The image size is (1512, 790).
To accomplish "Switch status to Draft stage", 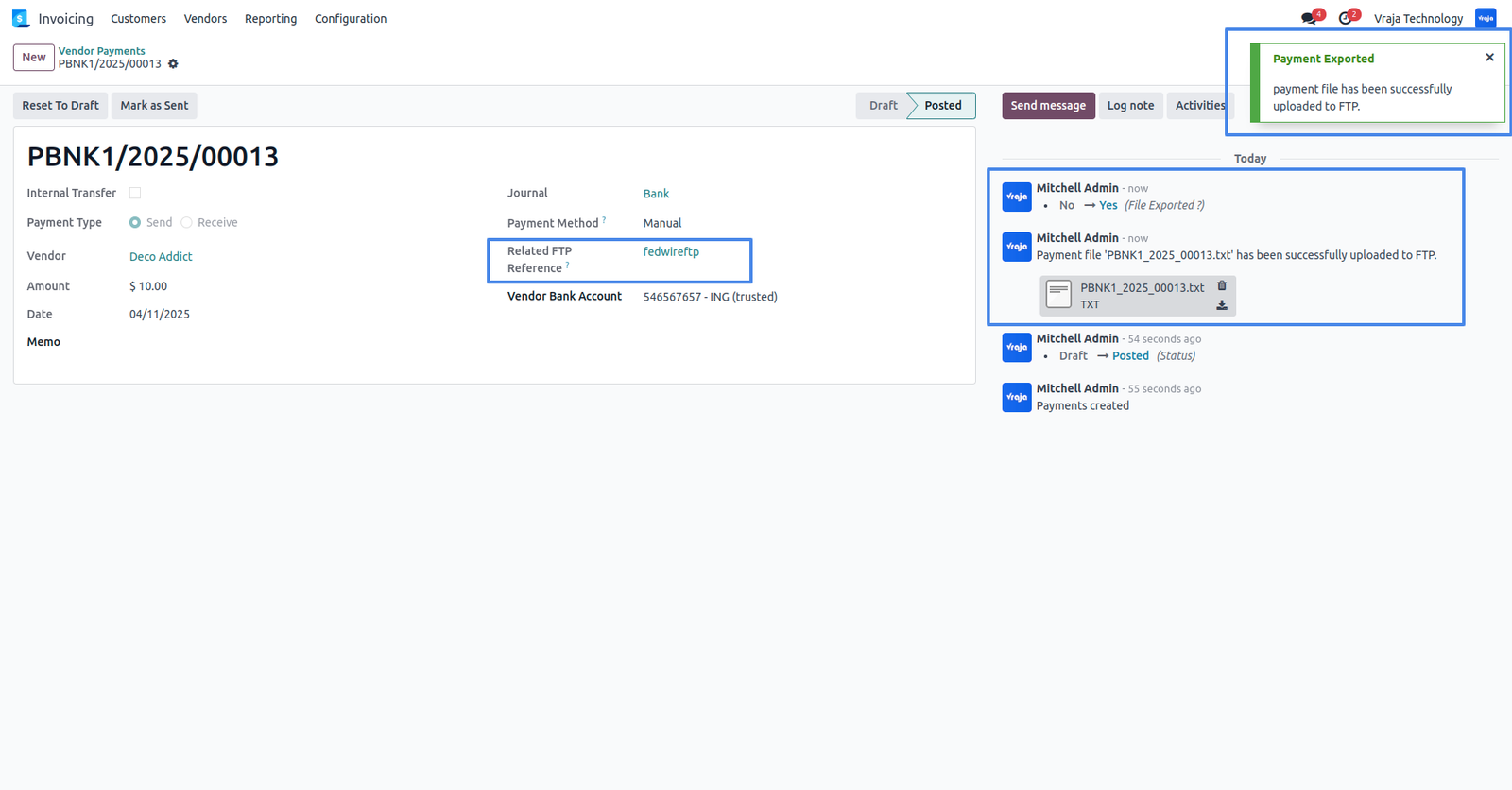I will coord(883,106).
